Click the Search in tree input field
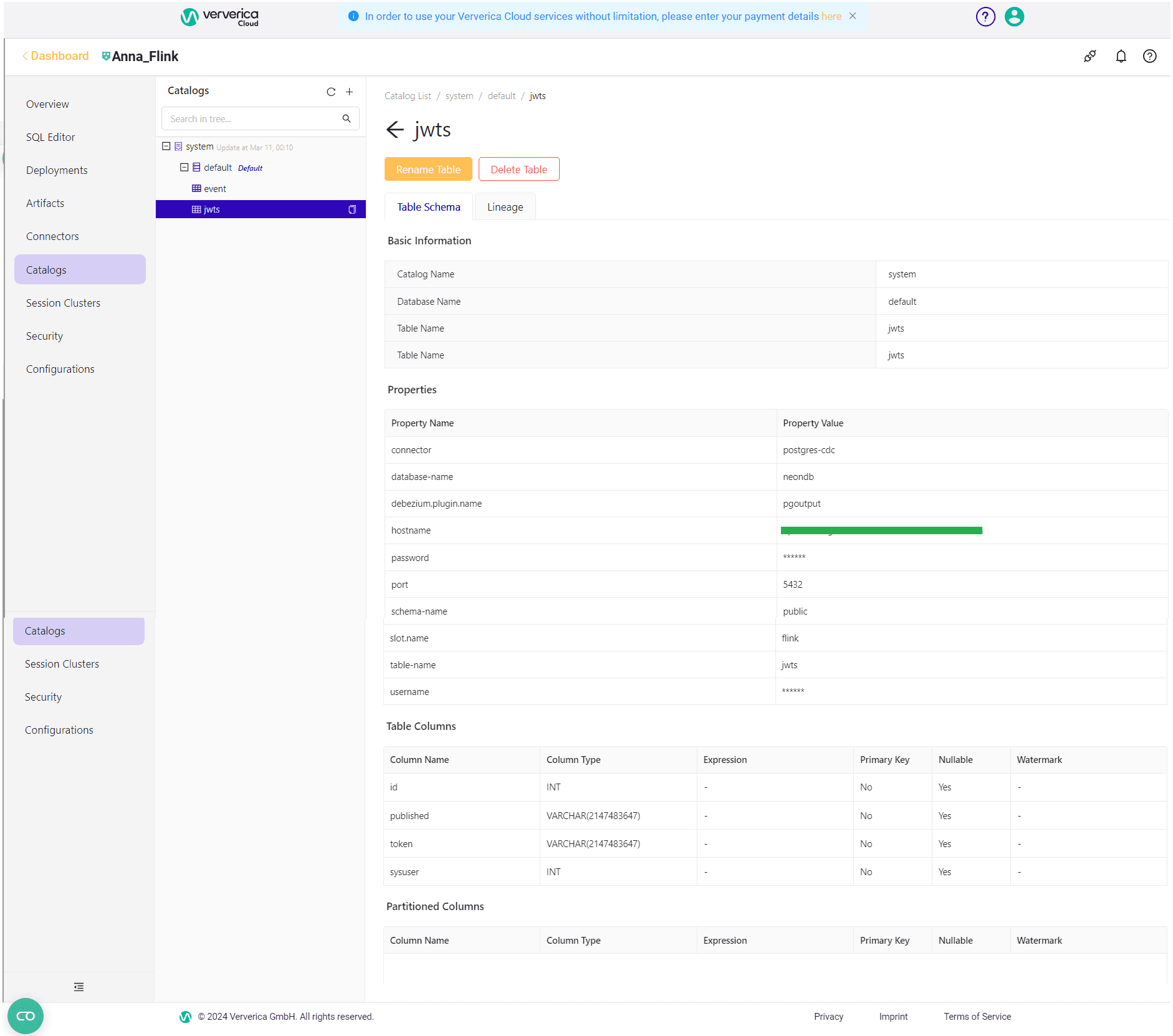This screenshot has height=1036, width=1173. click(x=252, y=118)
